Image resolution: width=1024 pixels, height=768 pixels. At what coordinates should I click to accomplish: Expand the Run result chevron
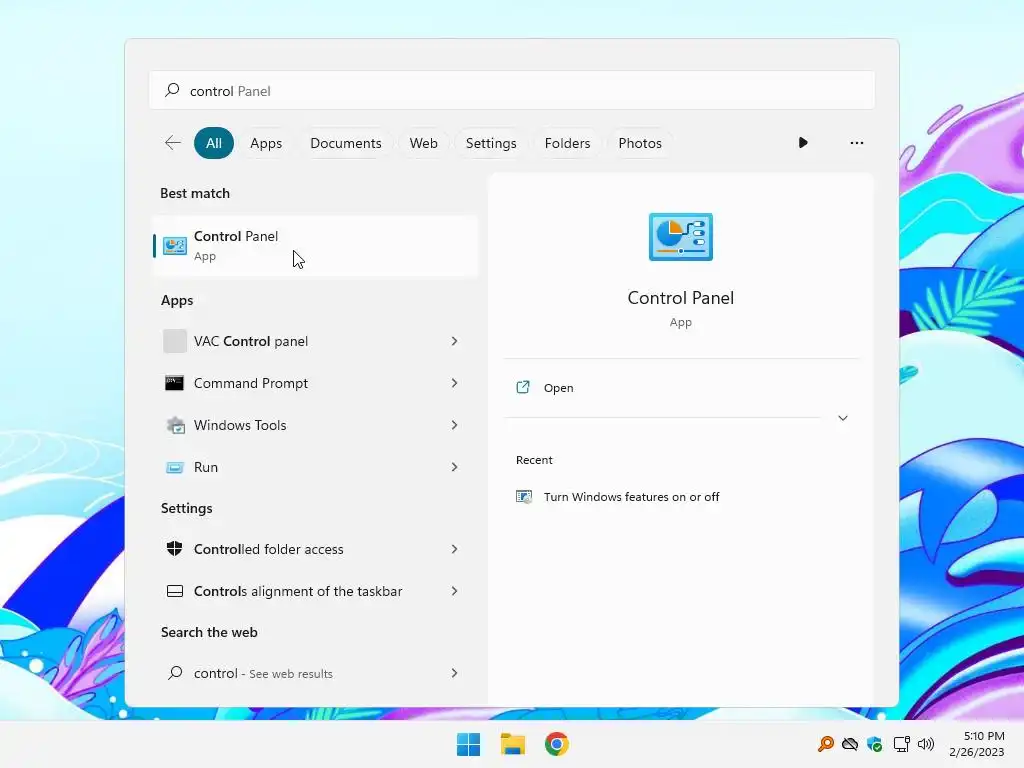(x=454, y=467)
